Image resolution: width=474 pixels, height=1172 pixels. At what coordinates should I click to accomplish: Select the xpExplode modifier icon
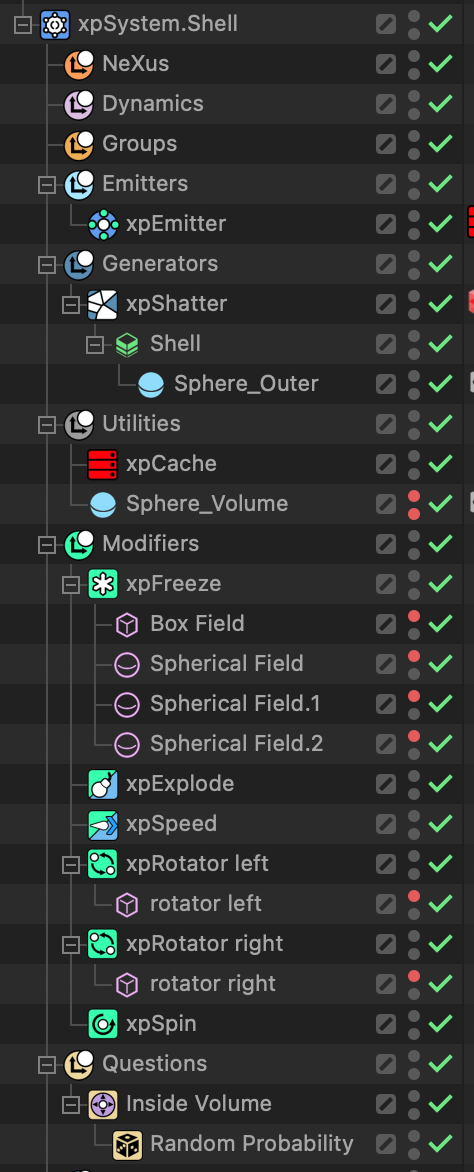(102, 783)
